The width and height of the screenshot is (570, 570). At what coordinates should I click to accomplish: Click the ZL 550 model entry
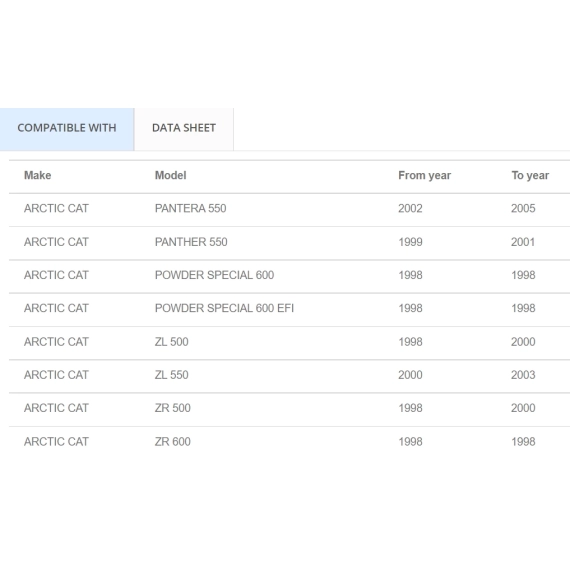click(172, 375)
